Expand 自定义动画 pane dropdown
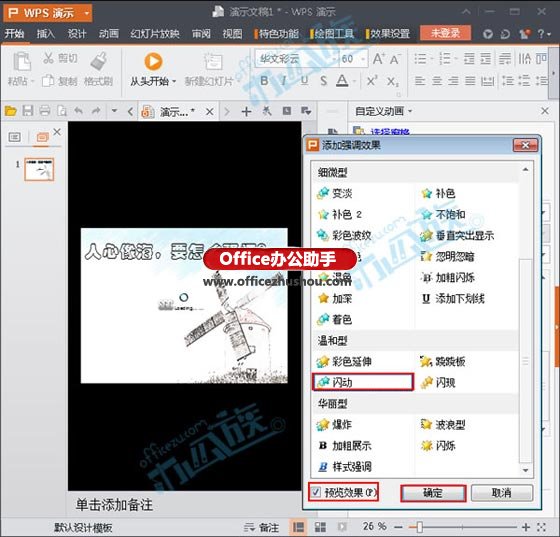This screenshot has width=560, height=537. pyautogui.click(x=410, y=111)
